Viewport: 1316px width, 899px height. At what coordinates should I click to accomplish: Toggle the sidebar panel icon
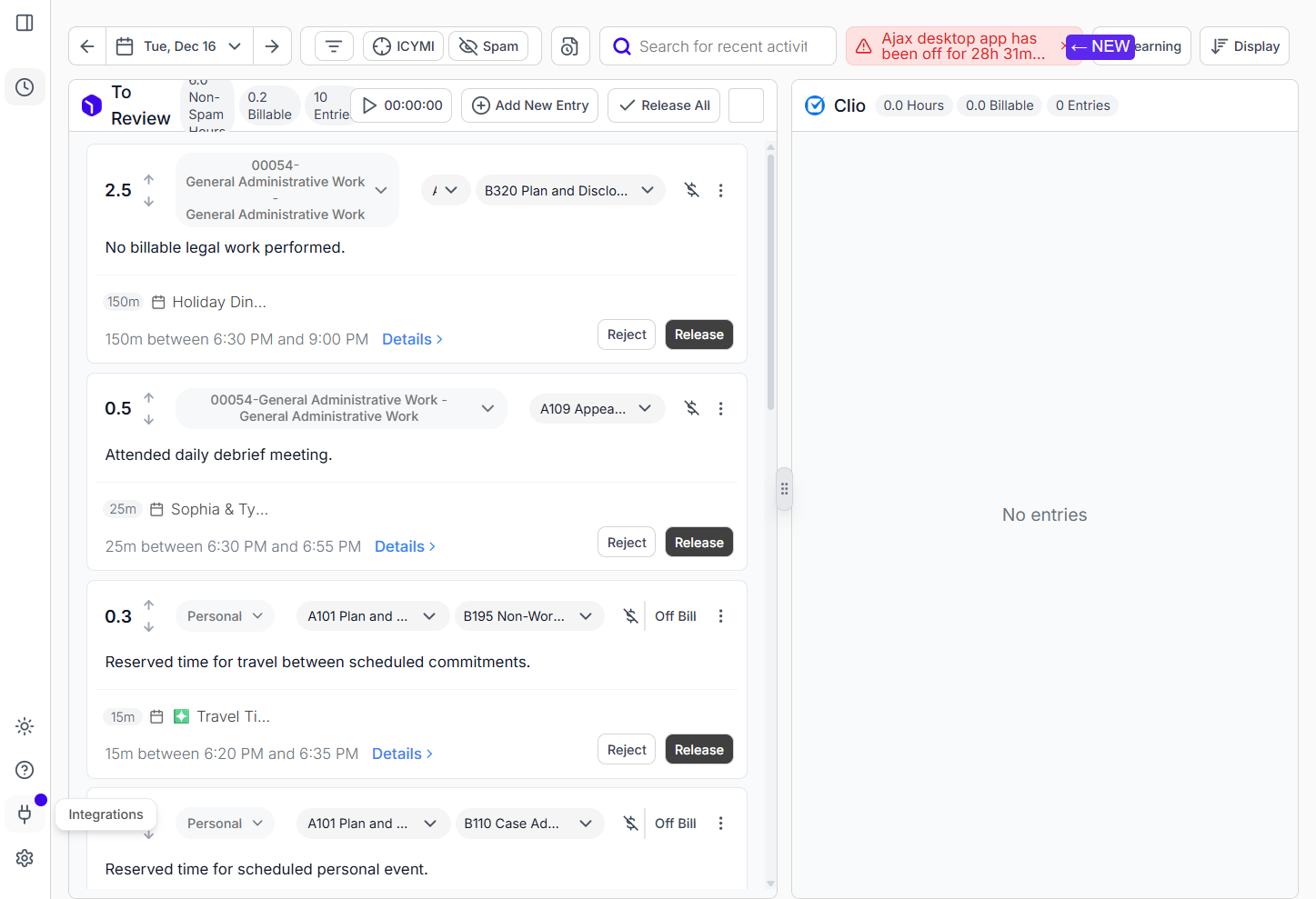(25, 23)
